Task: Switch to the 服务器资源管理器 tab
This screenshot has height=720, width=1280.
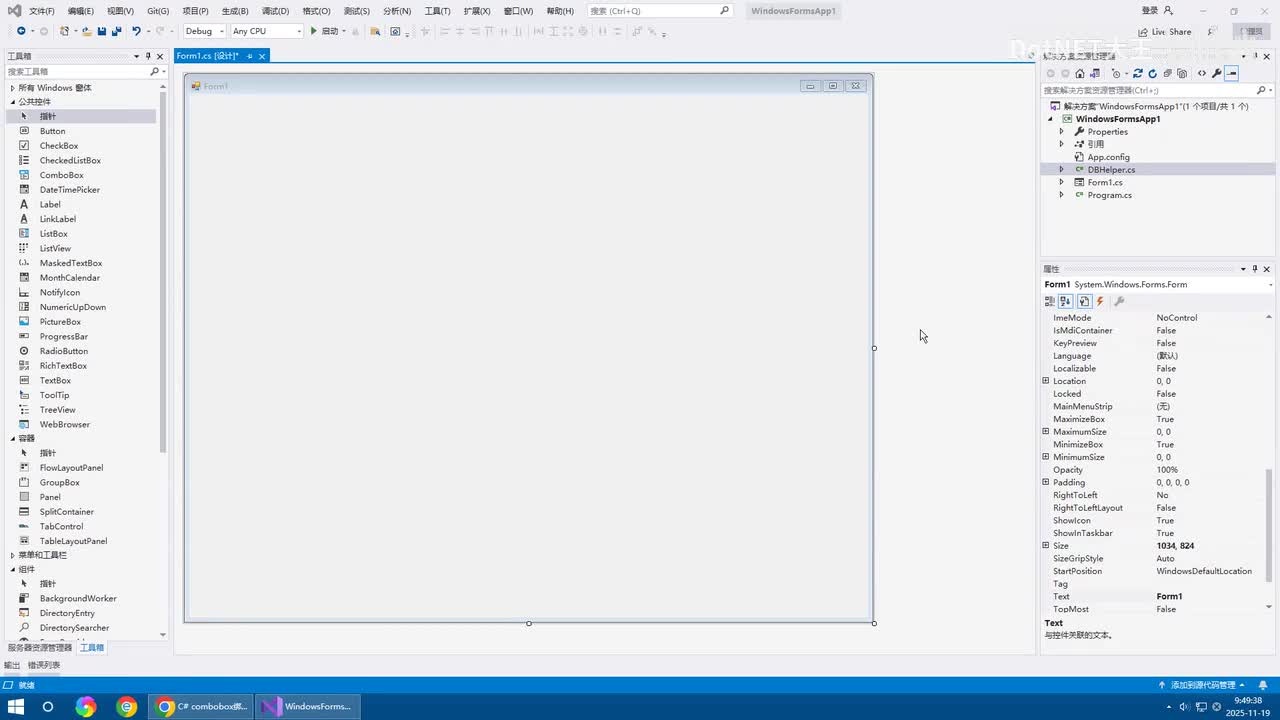Action: pos(40,648)
